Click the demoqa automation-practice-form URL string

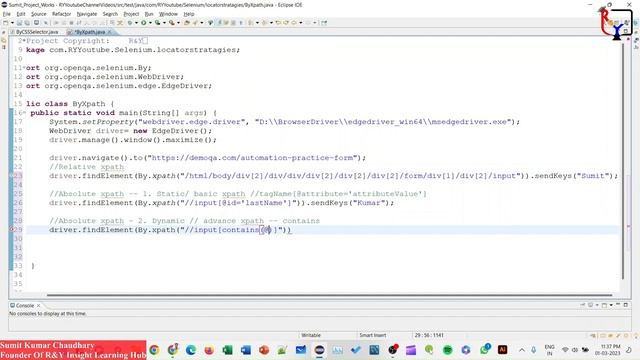pyautogui.click(x=253, y=158)
